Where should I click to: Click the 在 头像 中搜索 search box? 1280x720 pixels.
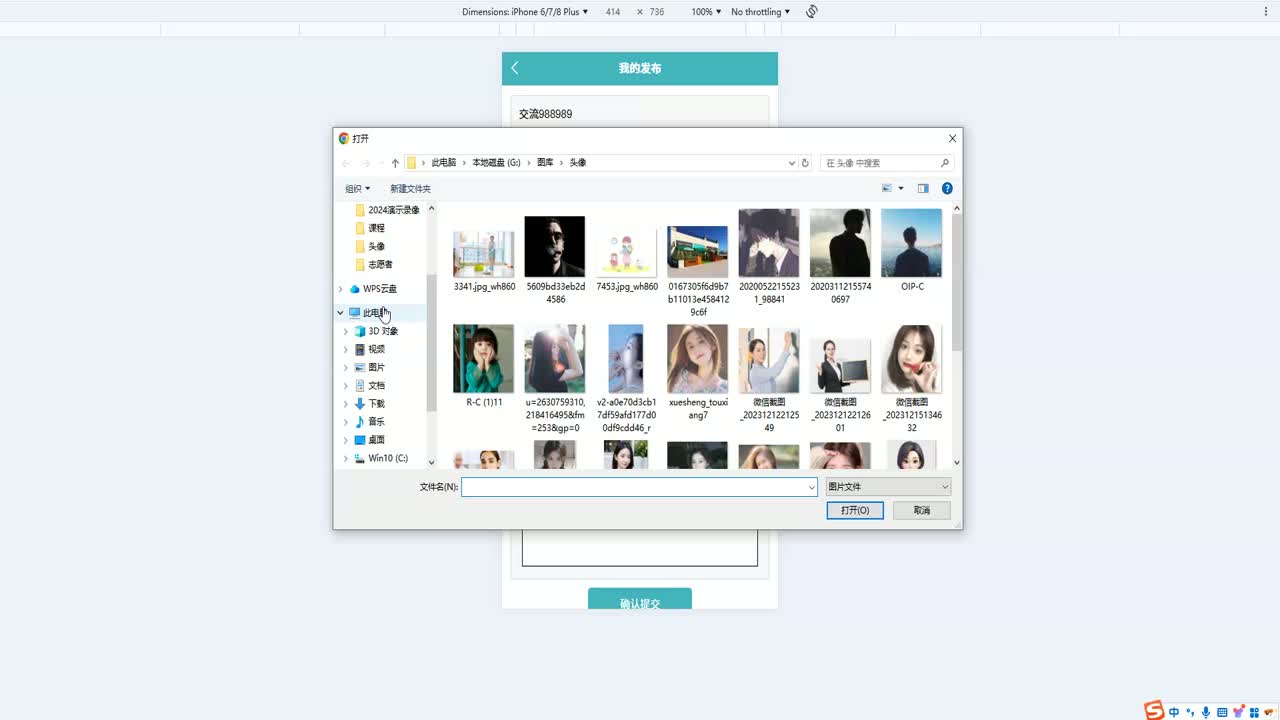coord(887,163)
